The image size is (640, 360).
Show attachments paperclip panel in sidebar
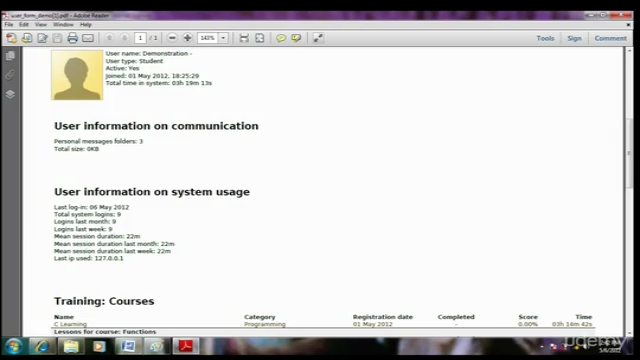[x=10, y=75]
